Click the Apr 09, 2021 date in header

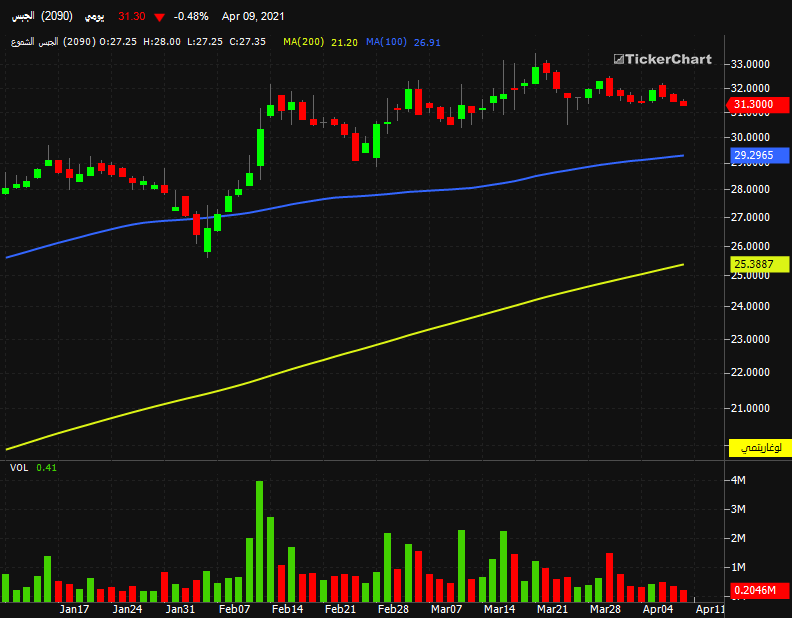[253, 17]
